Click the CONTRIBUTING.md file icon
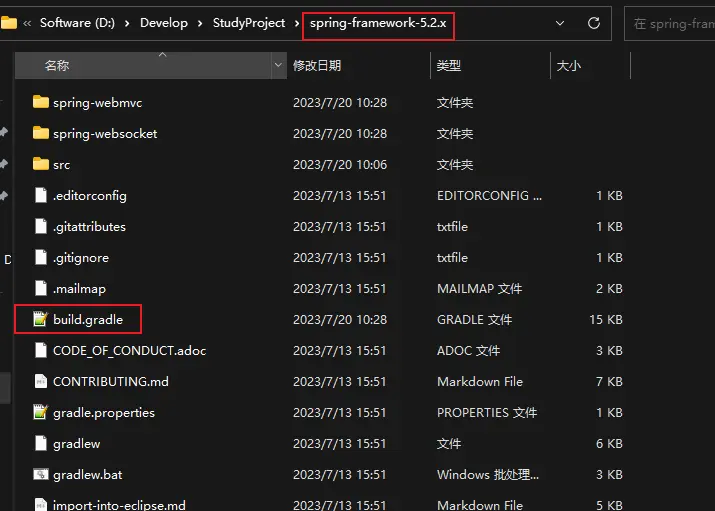Viewport: 715px width, 511px height. [41, 381]
